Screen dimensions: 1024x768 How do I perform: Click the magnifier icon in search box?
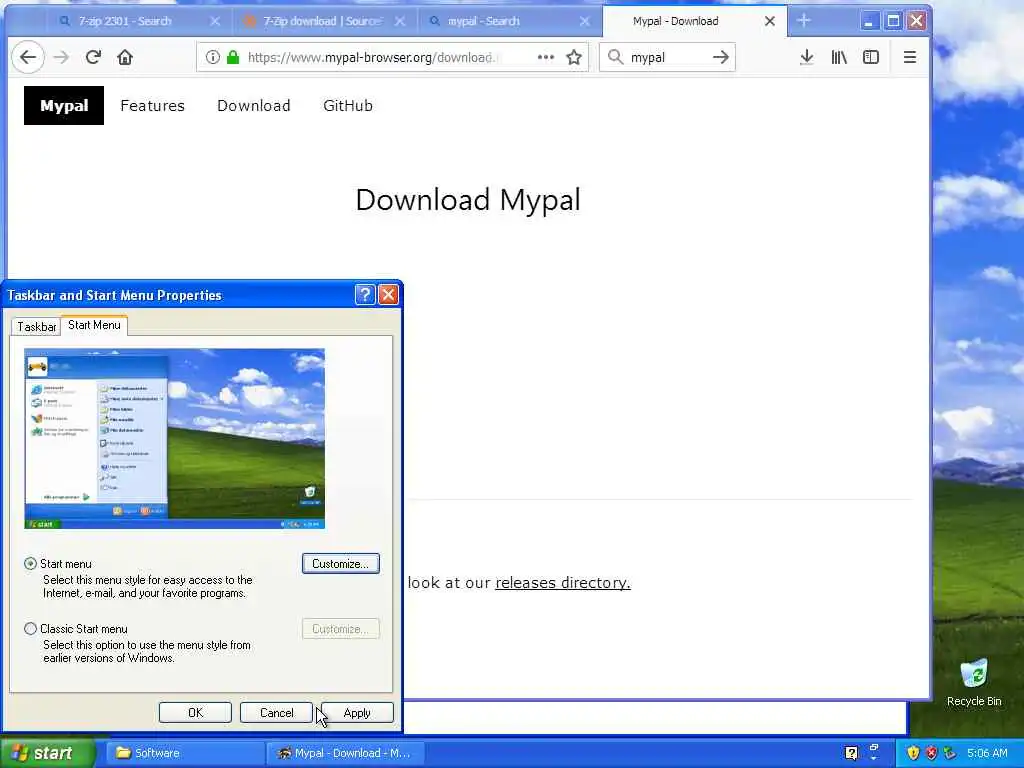(x=615, y=57)
